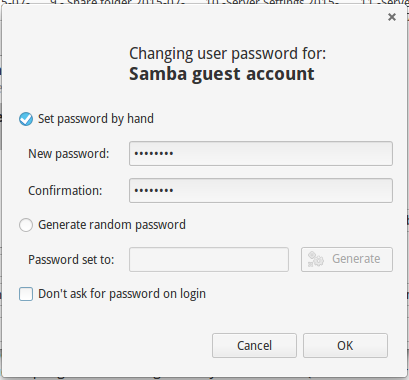Select the 'Password set to' text box

pos(209,259)
